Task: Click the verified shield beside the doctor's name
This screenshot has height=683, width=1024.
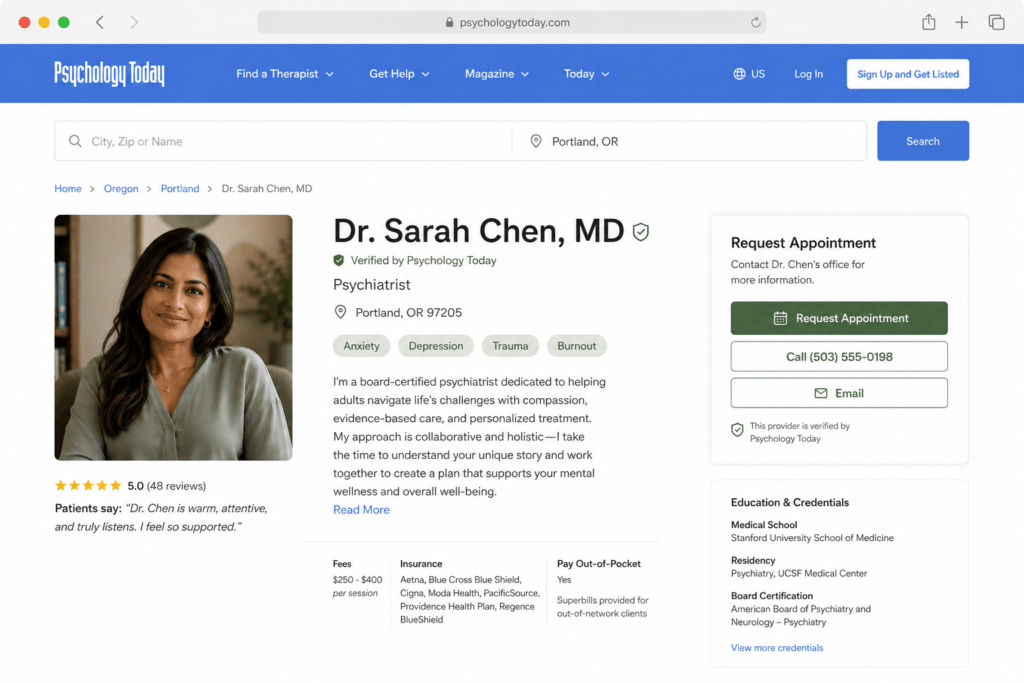Action: (641, 232)
